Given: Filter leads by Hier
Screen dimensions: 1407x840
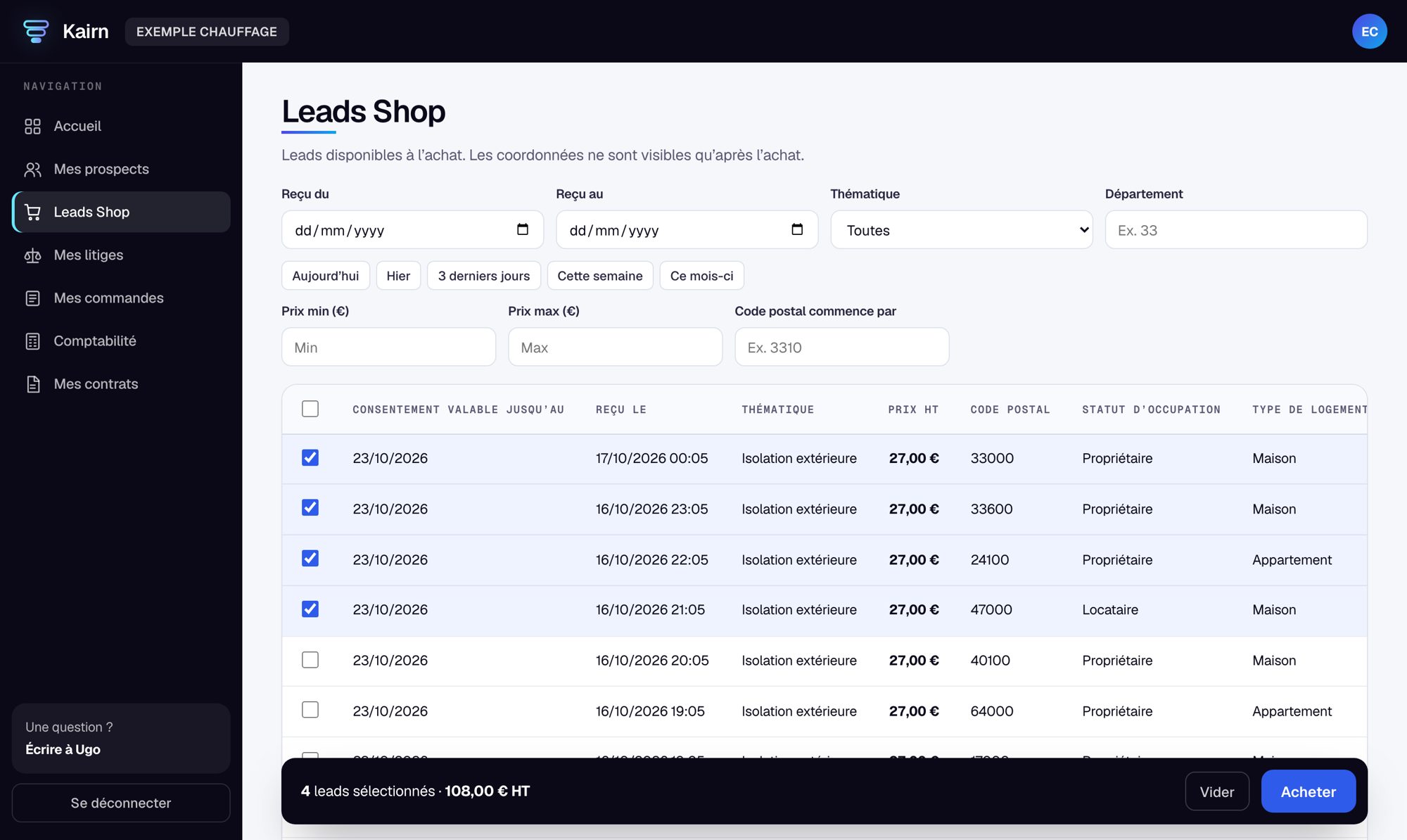Looking at the screenshot, I should click(398, 276).
